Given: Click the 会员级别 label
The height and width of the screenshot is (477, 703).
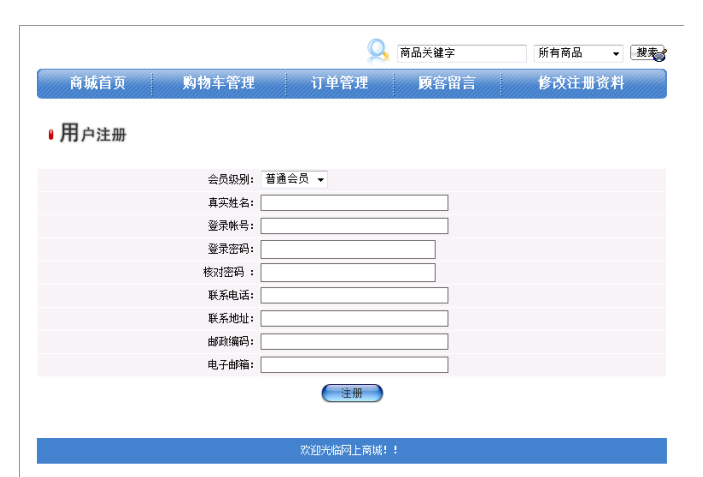Looking at the screenshot, I should 230,180.
